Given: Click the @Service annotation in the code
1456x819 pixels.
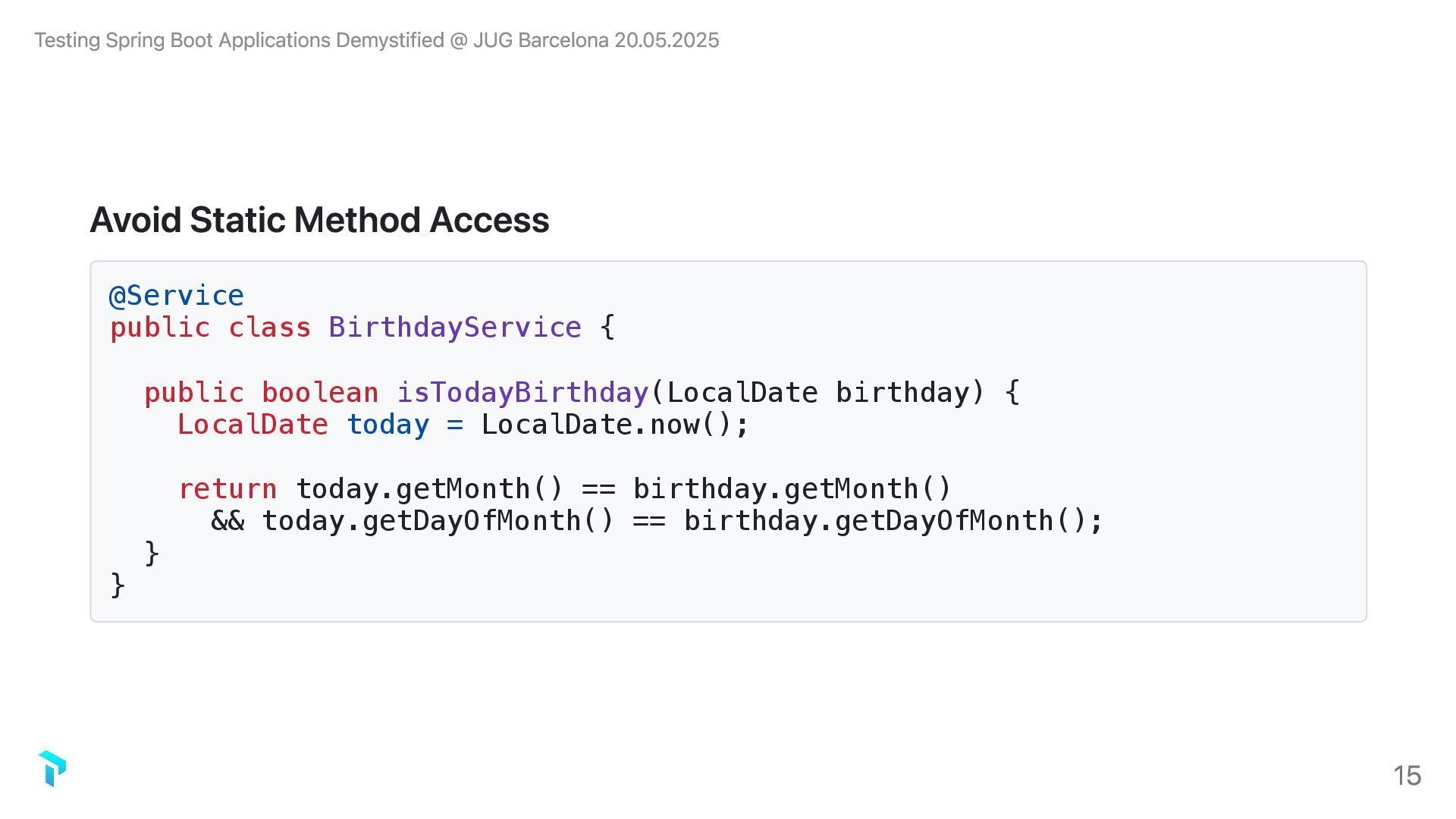Looking at the screenshot, I should (x=177, y=295).
